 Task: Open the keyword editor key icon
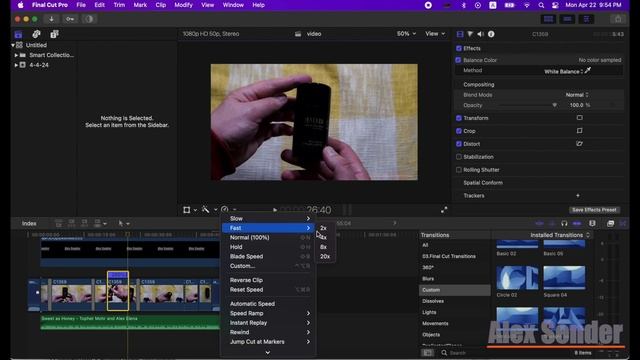tap(70, 19)
